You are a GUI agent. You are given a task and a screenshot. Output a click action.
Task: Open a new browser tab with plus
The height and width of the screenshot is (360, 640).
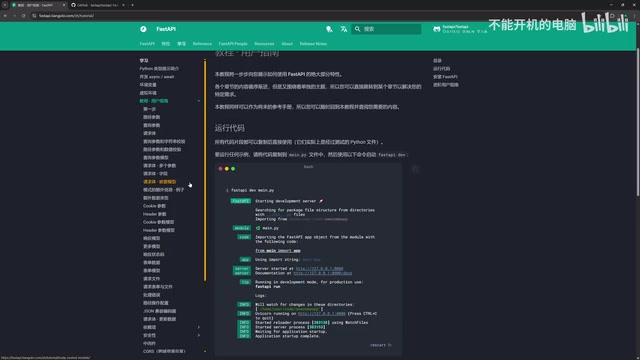point(132,5)
